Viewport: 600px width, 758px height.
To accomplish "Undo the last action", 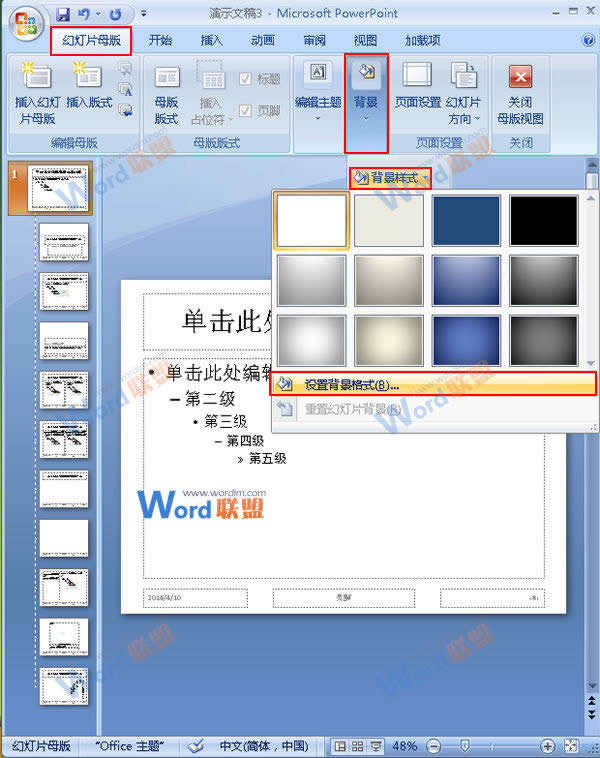I will point(84,15).
